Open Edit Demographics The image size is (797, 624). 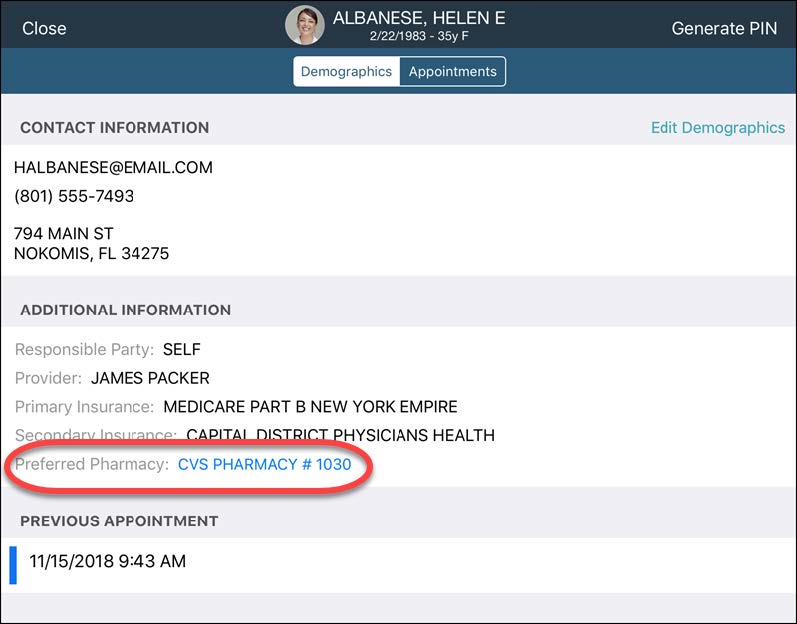[x=718, y=128]
